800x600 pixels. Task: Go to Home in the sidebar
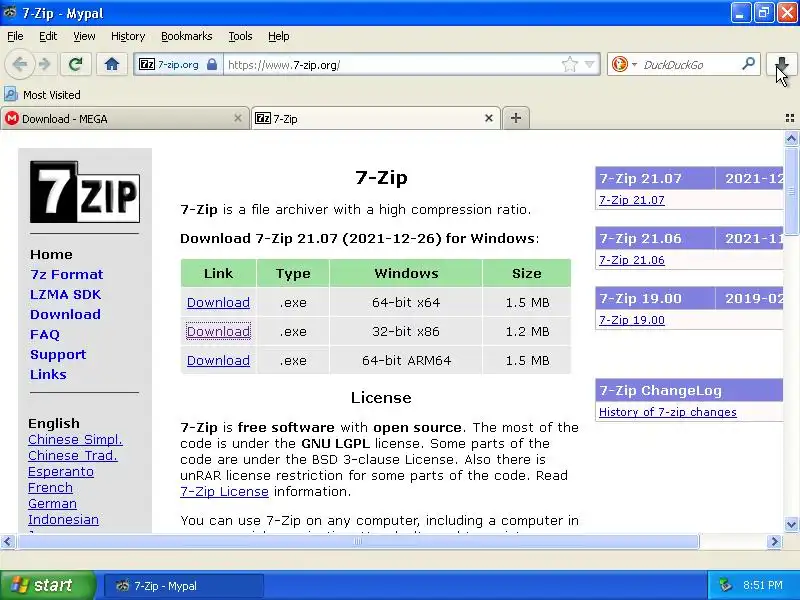coord(51,255)
